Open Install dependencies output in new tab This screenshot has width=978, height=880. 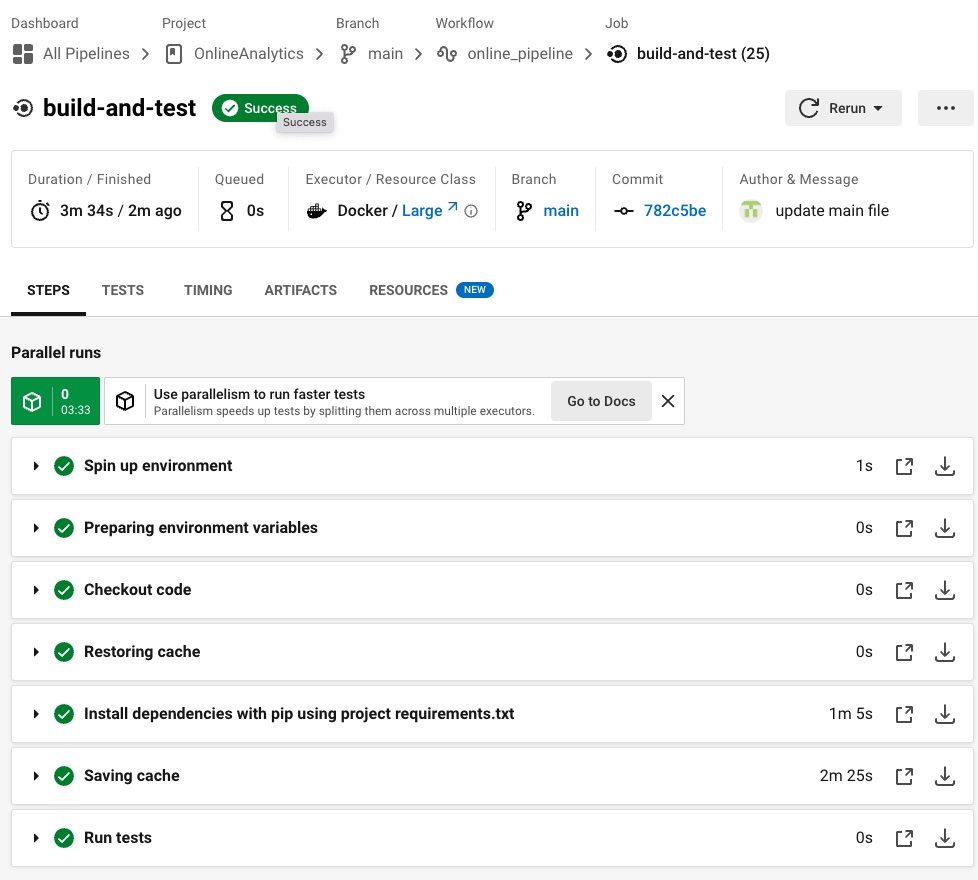tap(904, 713)
